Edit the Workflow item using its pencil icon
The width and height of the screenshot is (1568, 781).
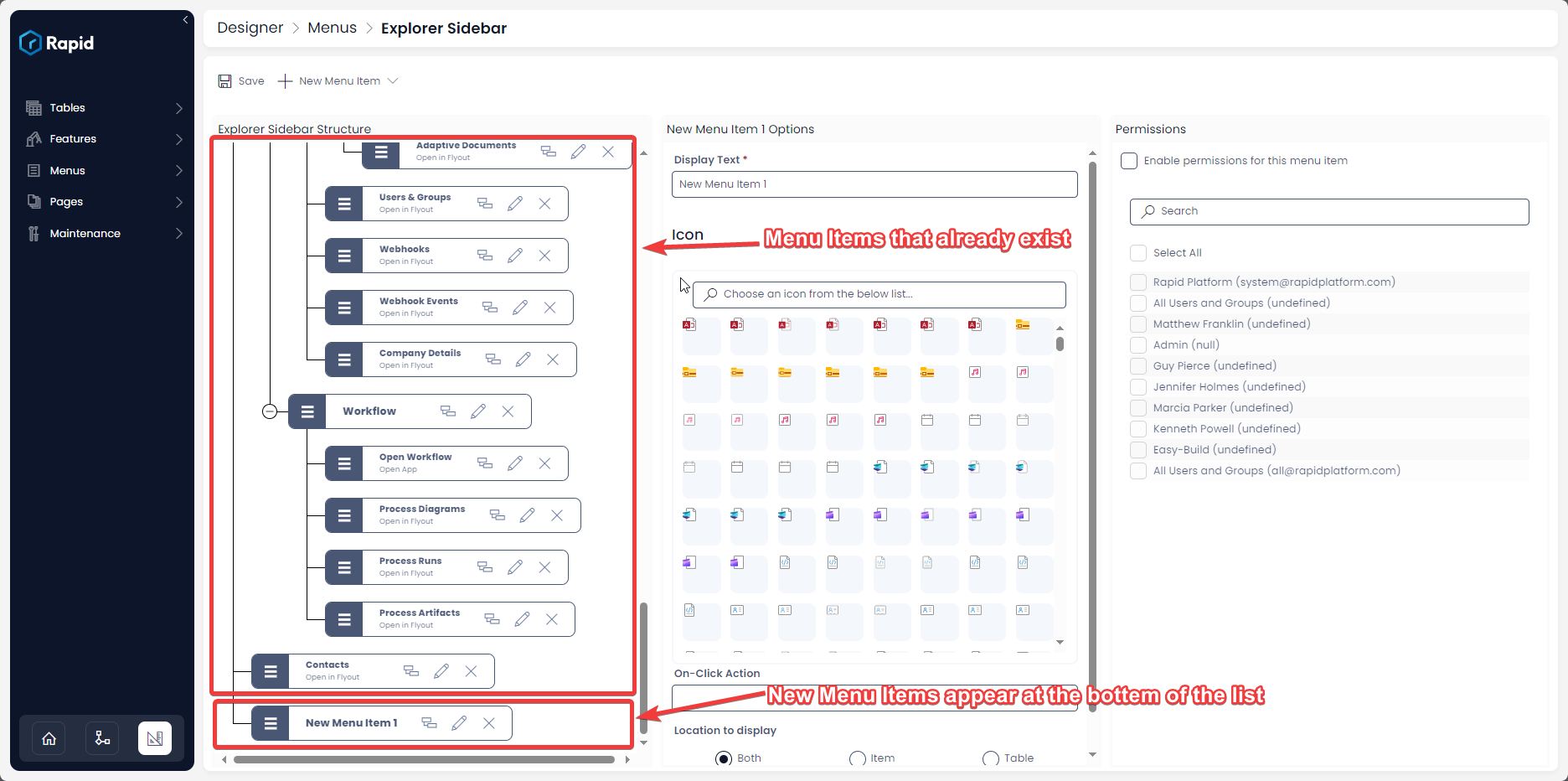478,411
